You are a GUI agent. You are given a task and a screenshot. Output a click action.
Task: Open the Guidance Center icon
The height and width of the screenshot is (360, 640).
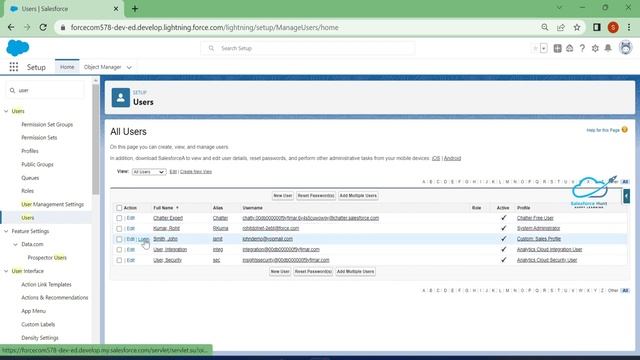pyautogui.click(x=570, y=48)
